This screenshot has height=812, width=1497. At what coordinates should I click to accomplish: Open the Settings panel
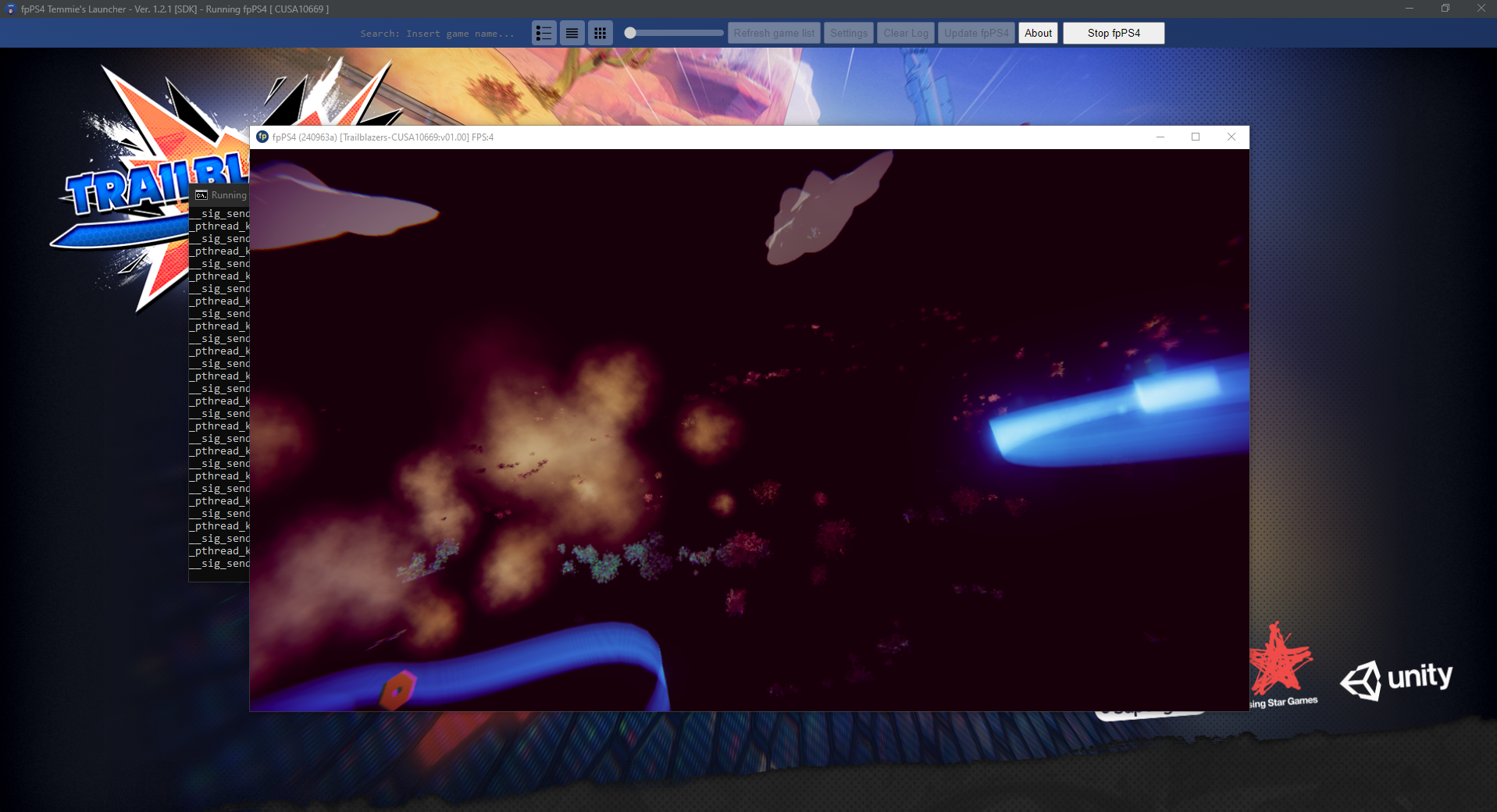click(848, 33)
